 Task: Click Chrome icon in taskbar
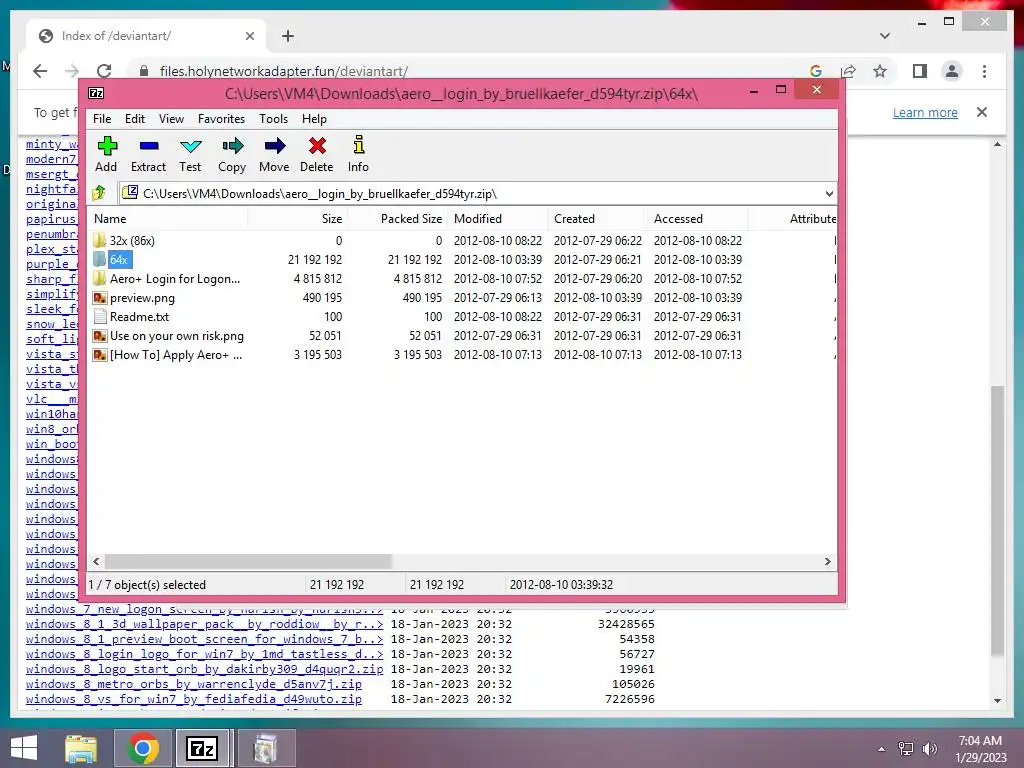coord(142,748)
